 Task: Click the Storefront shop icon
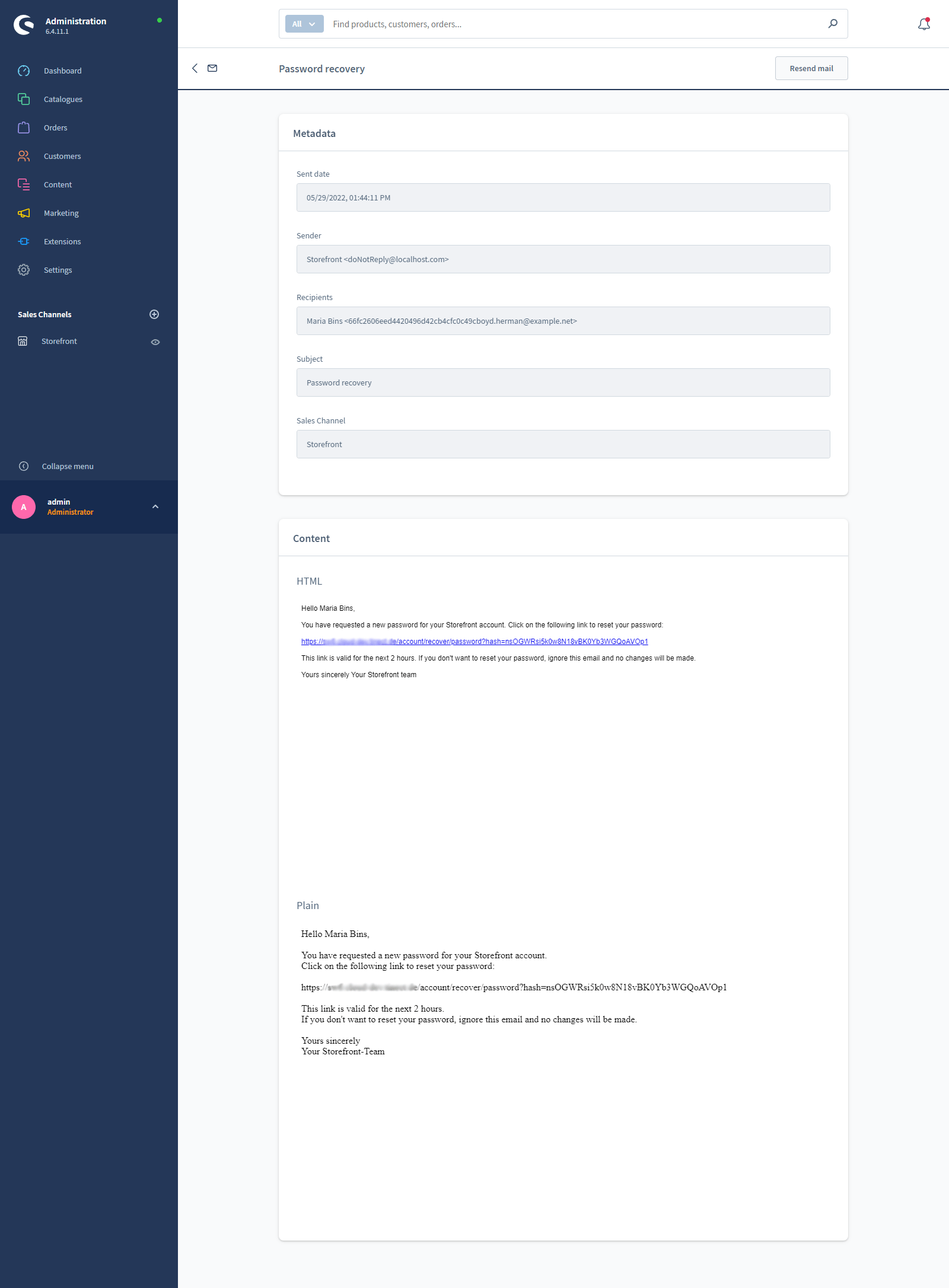pyautogui.click(x=23, y=341)
